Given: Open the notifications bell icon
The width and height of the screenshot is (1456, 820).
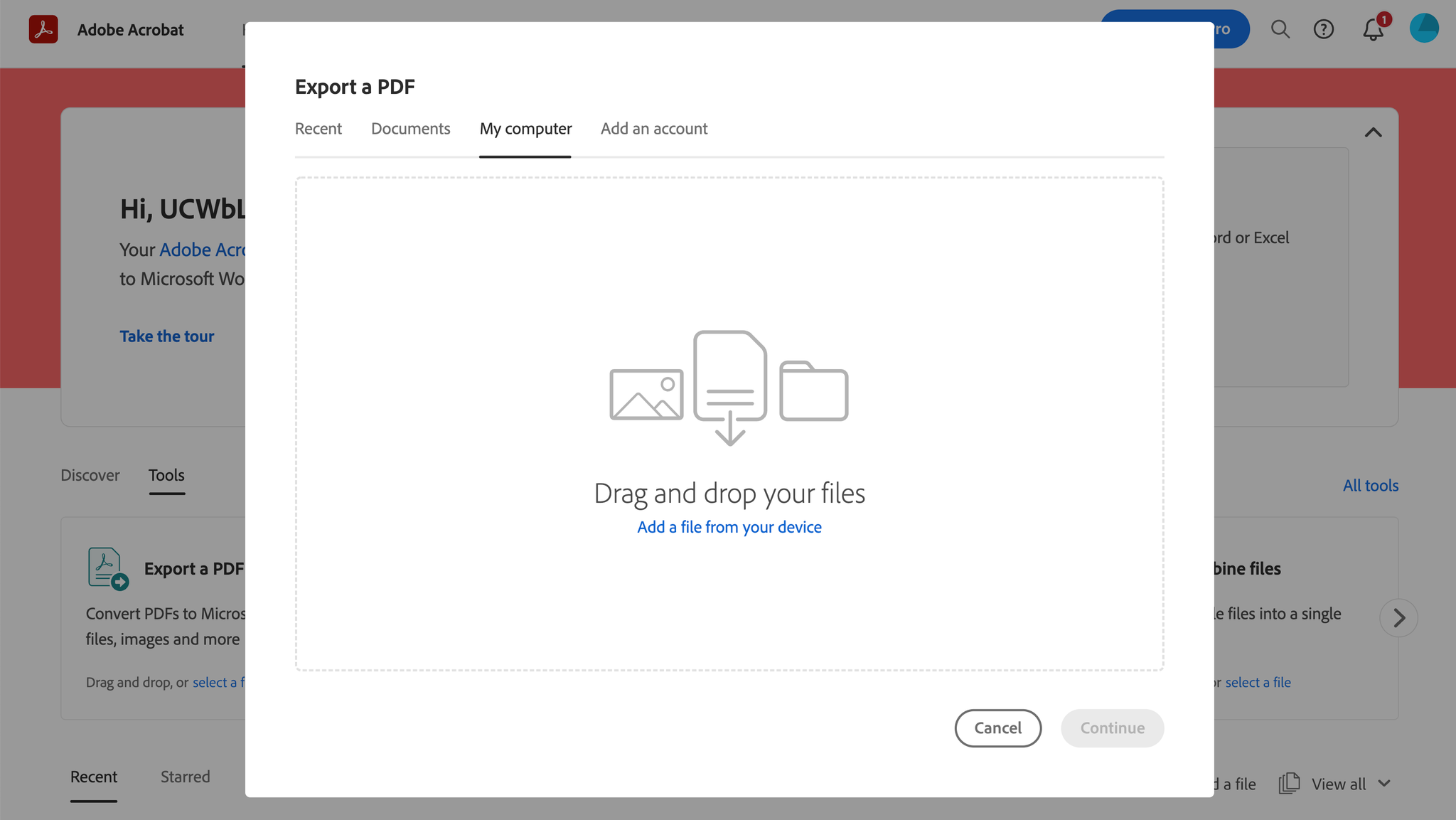Looking at the screenshot, I should 1374,29.
